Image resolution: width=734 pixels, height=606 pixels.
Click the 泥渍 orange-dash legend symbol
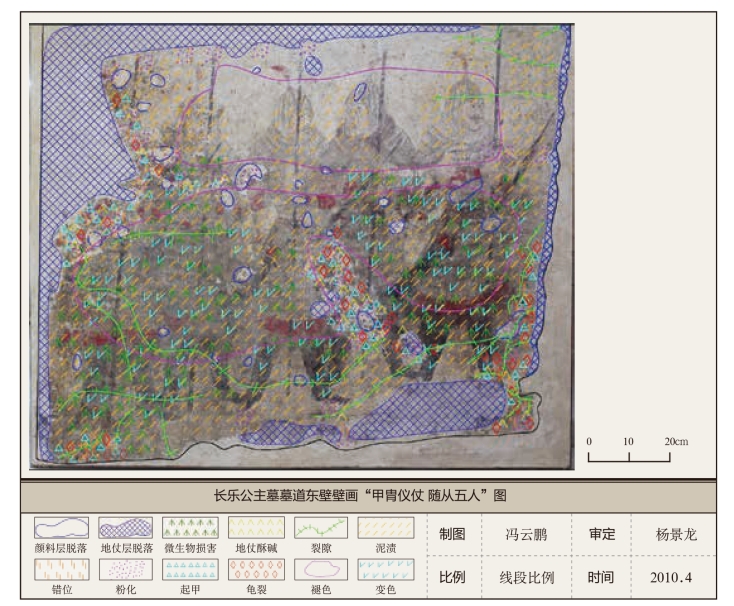click(386, 528)
